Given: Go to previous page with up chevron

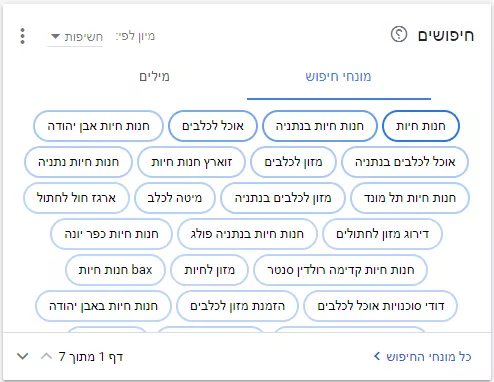Looking at the screenshot, I should [x=46, y=356].
